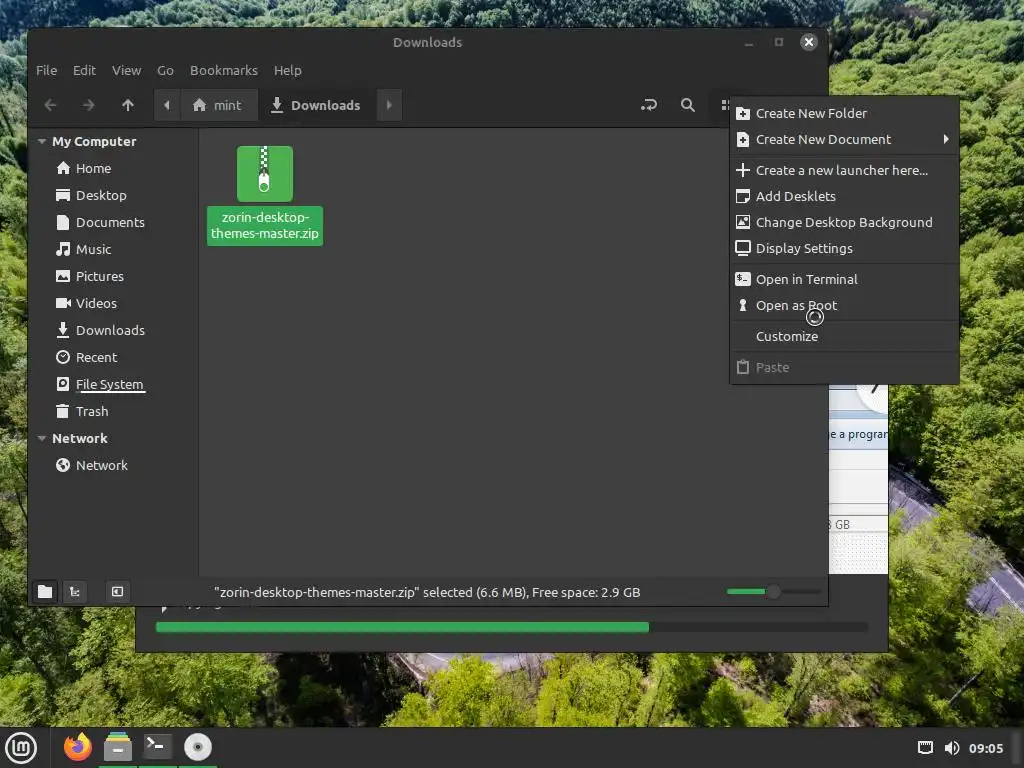This screenshot has height=768, width=1024.
Task: Open Pictures in the sidebar
Action: 99,276
